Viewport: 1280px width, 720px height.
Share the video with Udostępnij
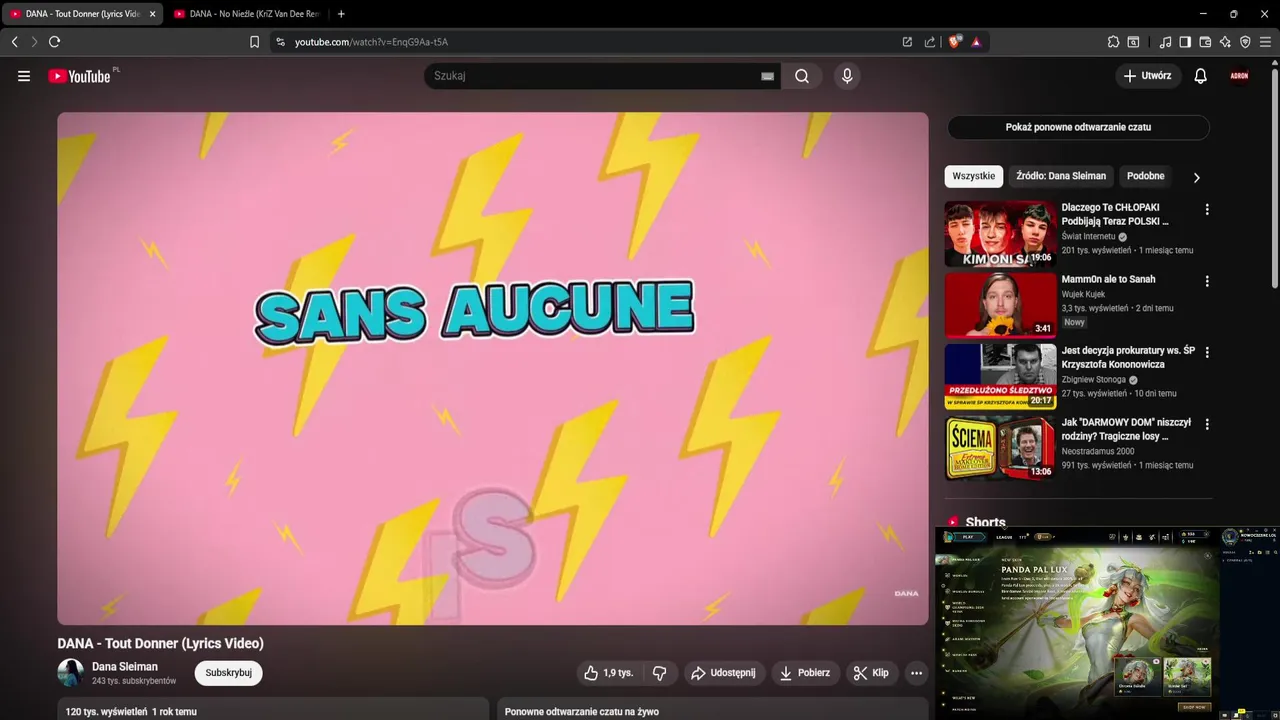point(725,673)
